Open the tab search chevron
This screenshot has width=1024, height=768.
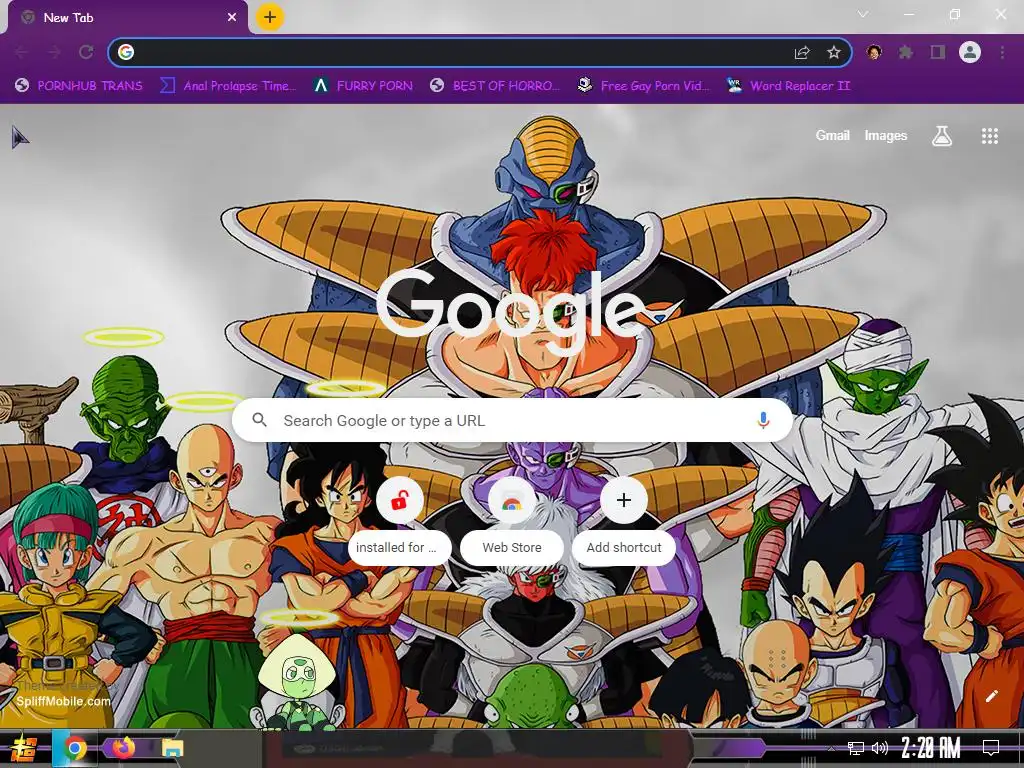click(863, 14)
